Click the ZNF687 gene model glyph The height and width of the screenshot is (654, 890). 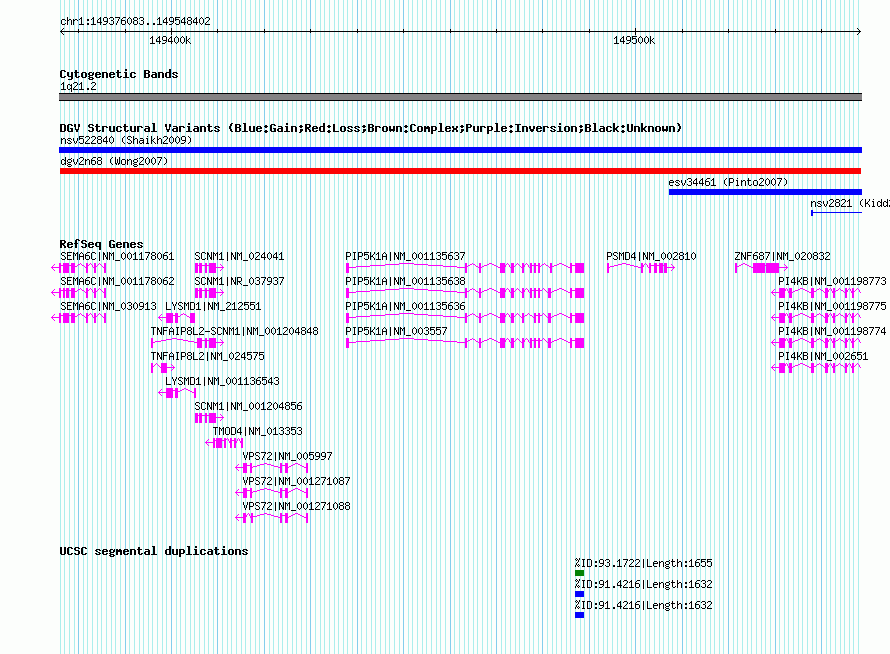click(761, 268)
